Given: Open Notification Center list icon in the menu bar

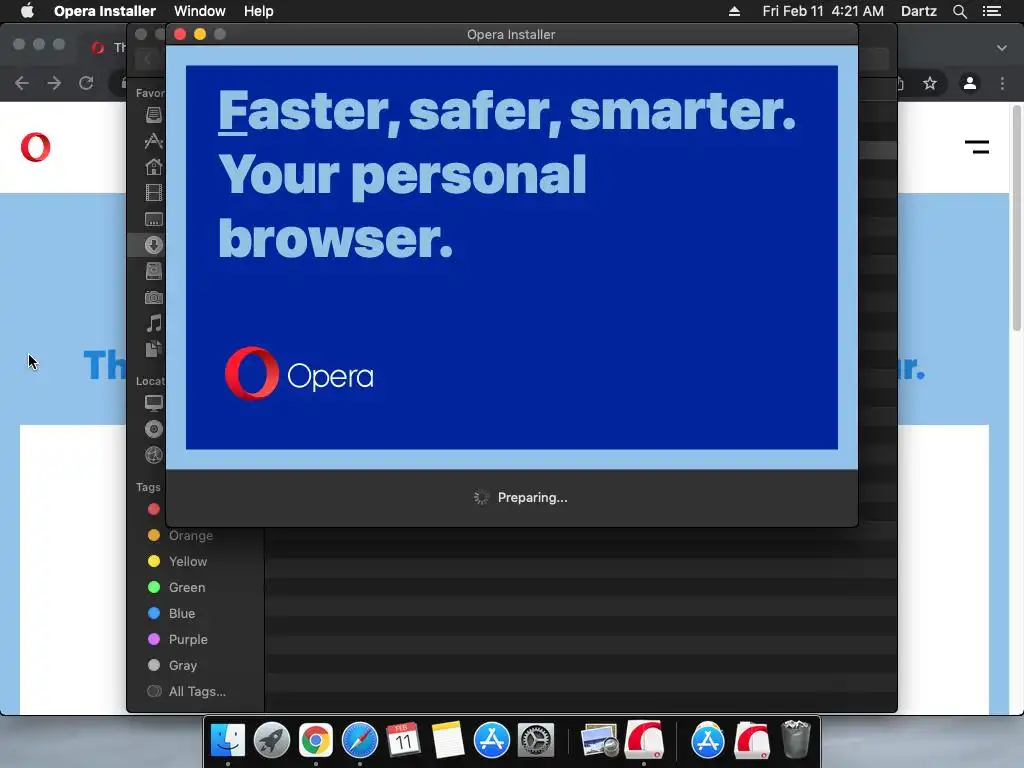Looking at the screenshot, I should [x=992, y=11].
